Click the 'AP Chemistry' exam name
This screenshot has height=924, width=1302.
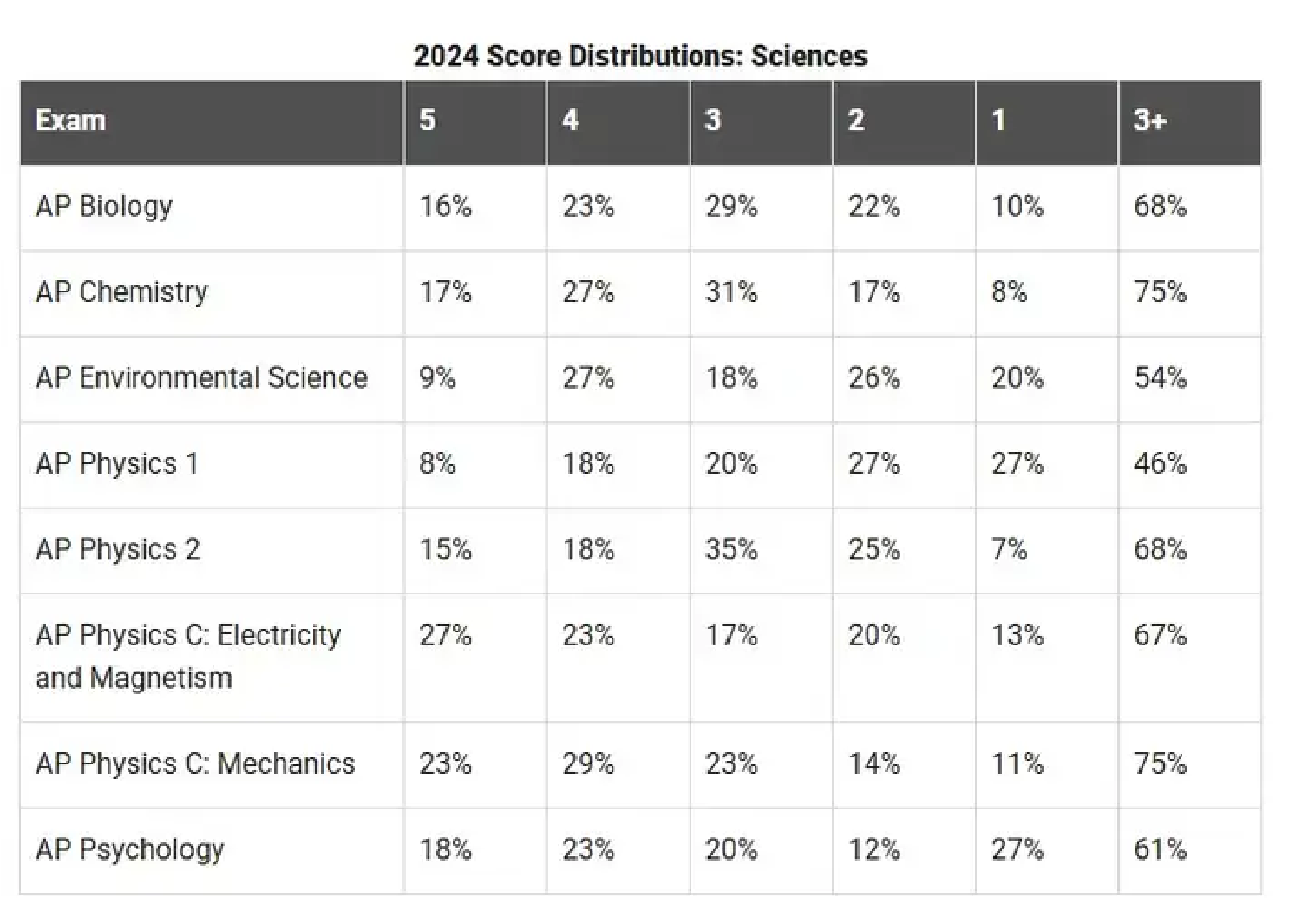tap(121, 292)
